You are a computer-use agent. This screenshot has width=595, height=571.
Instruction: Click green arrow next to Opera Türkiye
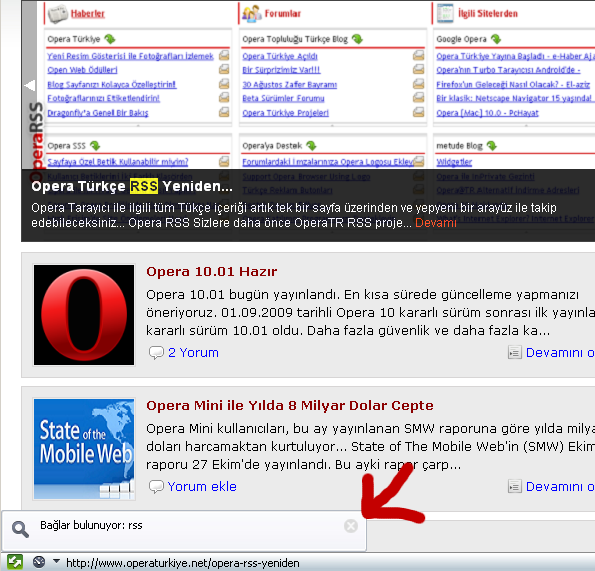point(110,39)
